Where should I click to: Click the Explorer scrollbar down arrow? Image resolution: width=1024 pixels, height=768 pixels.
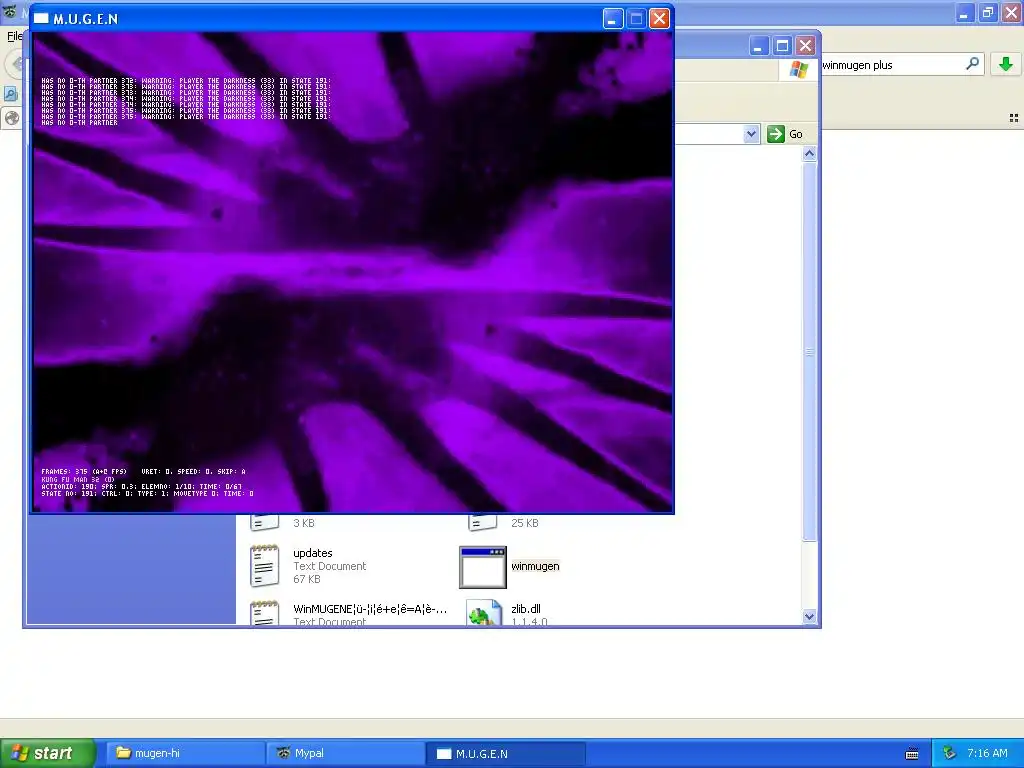[809, 616]
